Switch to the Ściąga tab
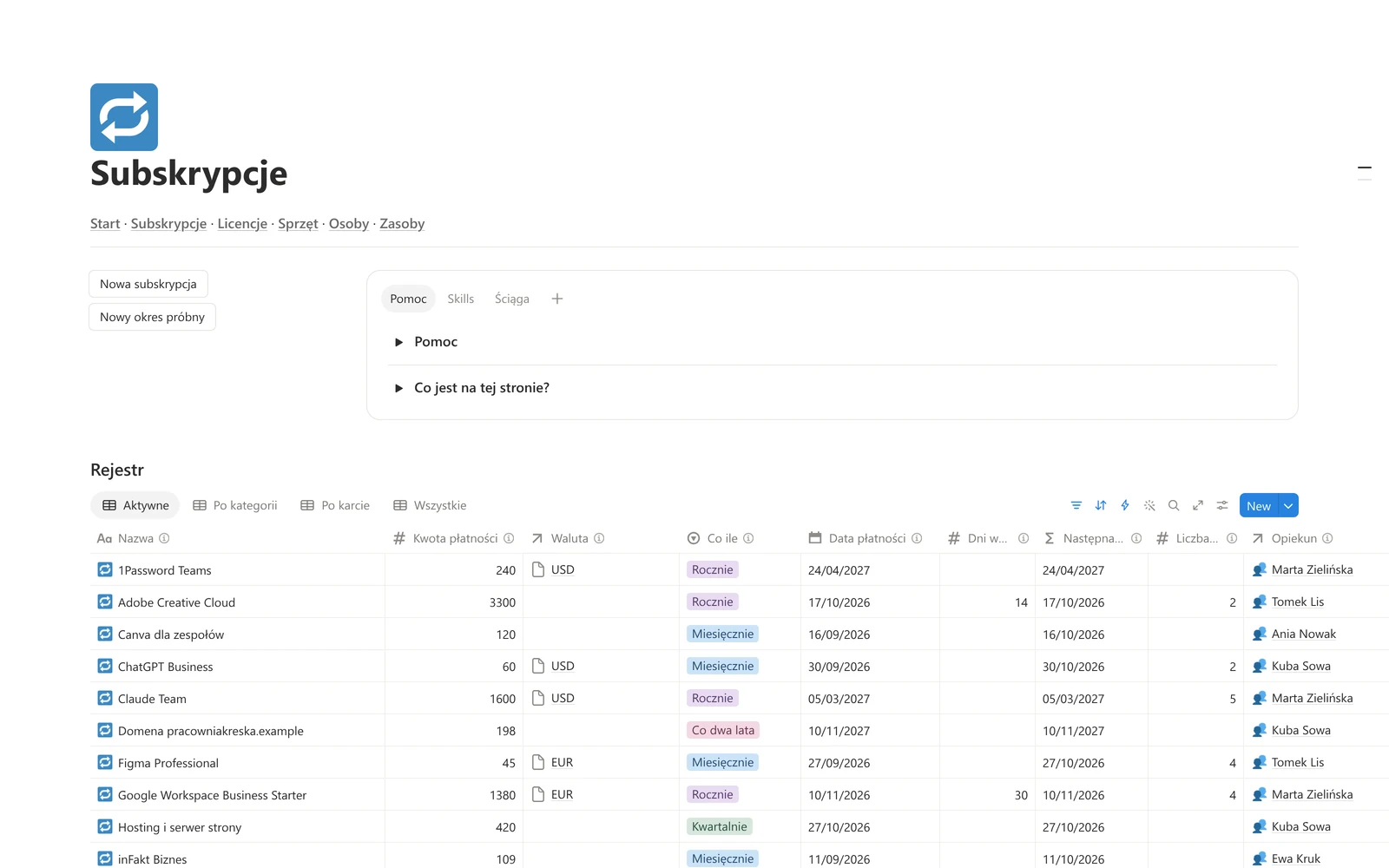The width and height of the screenshot is (1389, 868). (x=512, y=299)
